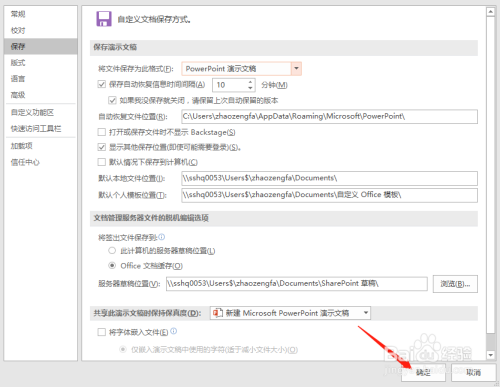This screenshot has height=387, width=500.
Task: Click the PowerPoint file icon in the presentation dropdown
Action: [218, 313]
